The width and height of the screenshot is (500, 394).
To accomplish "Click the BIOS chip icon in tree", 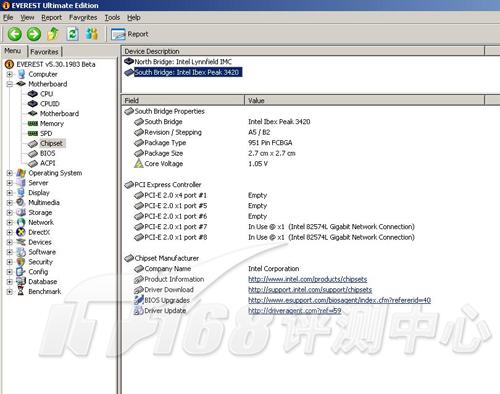I will tap(33, 153).
